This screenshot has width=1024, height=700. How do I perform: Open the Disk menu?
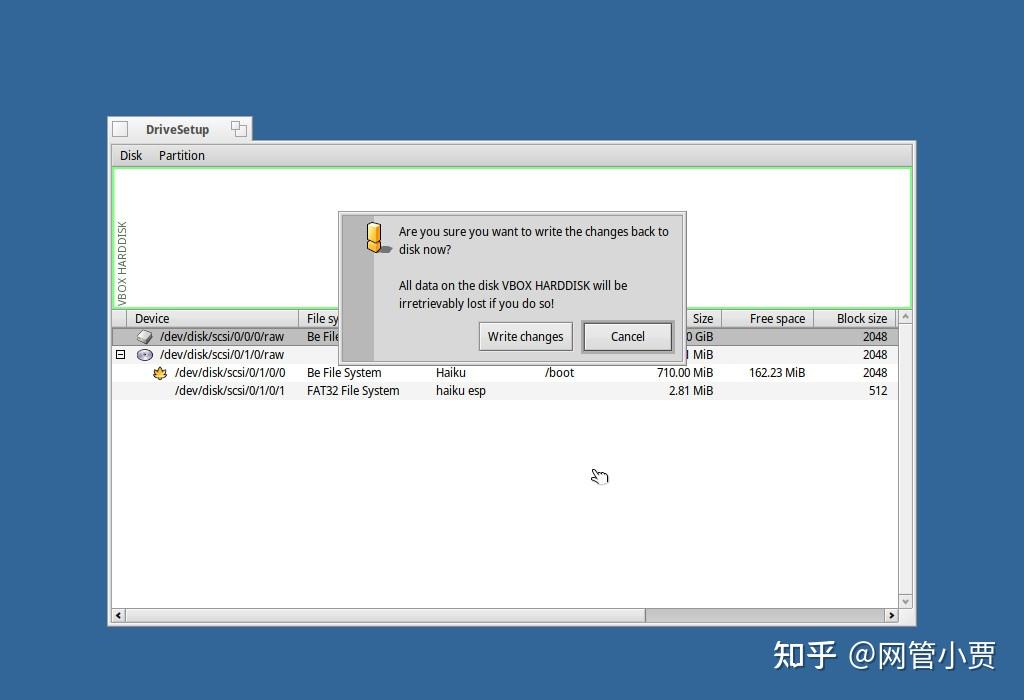tap(131, 155)
